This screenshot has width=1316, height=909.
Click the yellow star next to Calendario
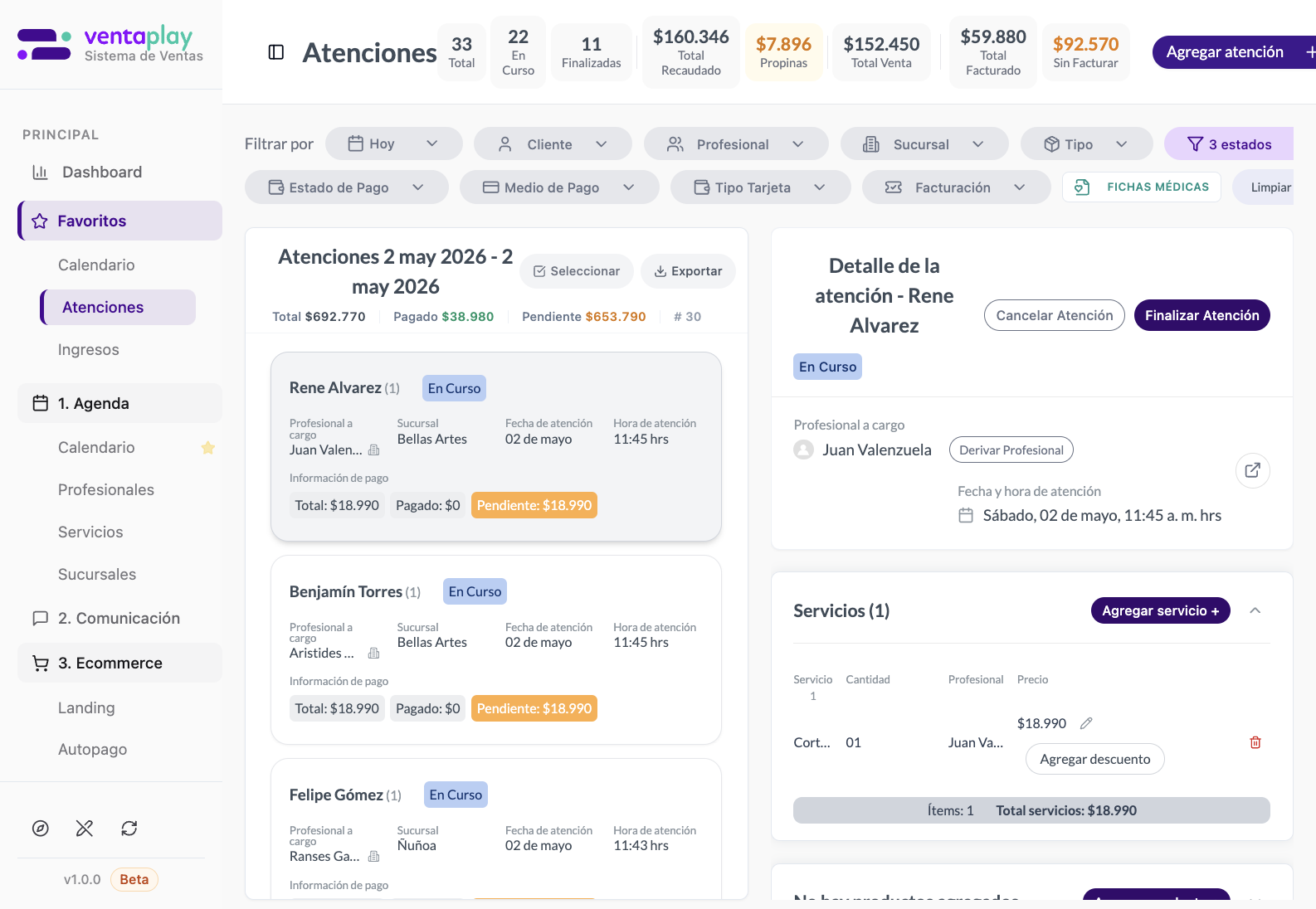[208, 448]
